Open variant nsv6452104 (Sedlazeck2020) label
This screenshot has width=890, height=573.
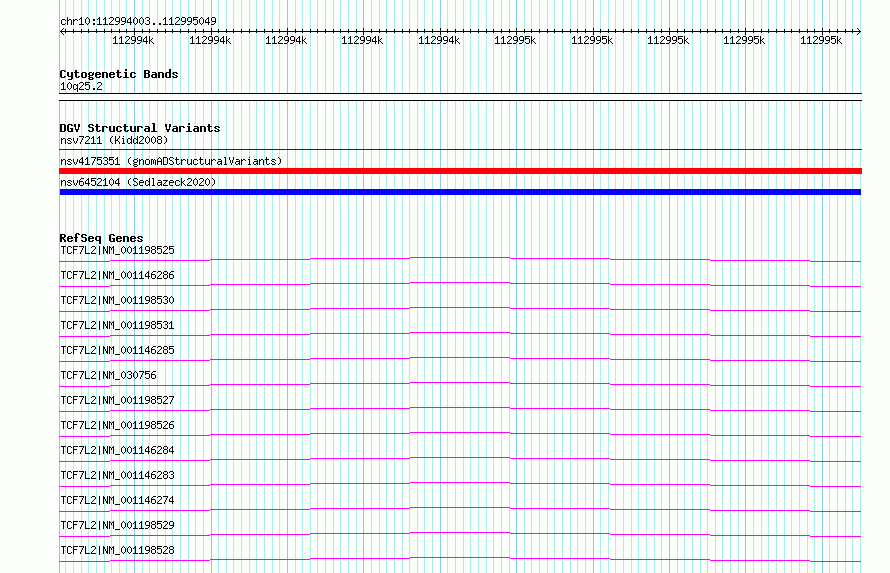pyautogui.click(x=138, y=182)
